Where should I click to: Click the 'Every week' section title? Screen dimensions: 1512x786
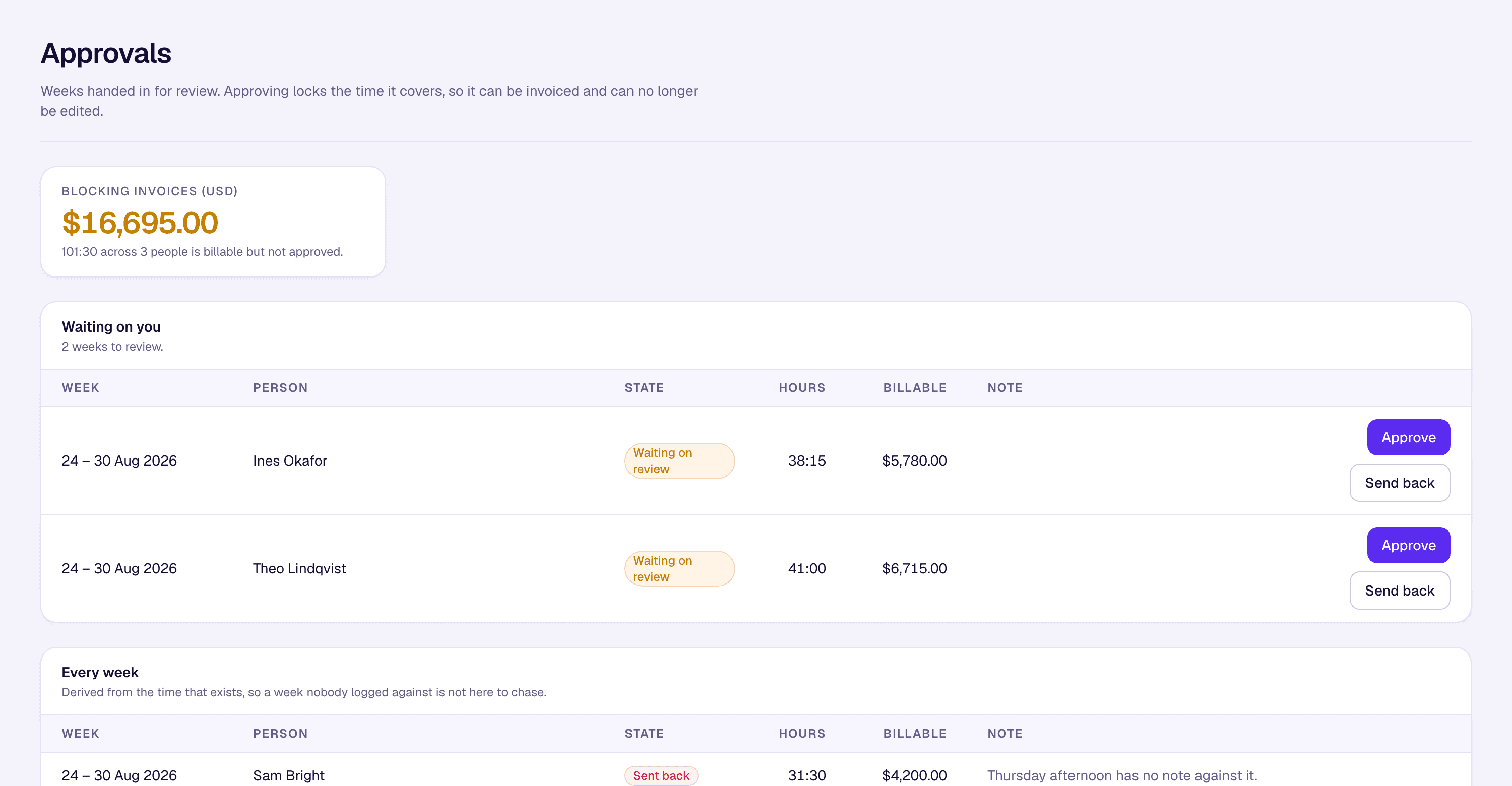point(100,672)
